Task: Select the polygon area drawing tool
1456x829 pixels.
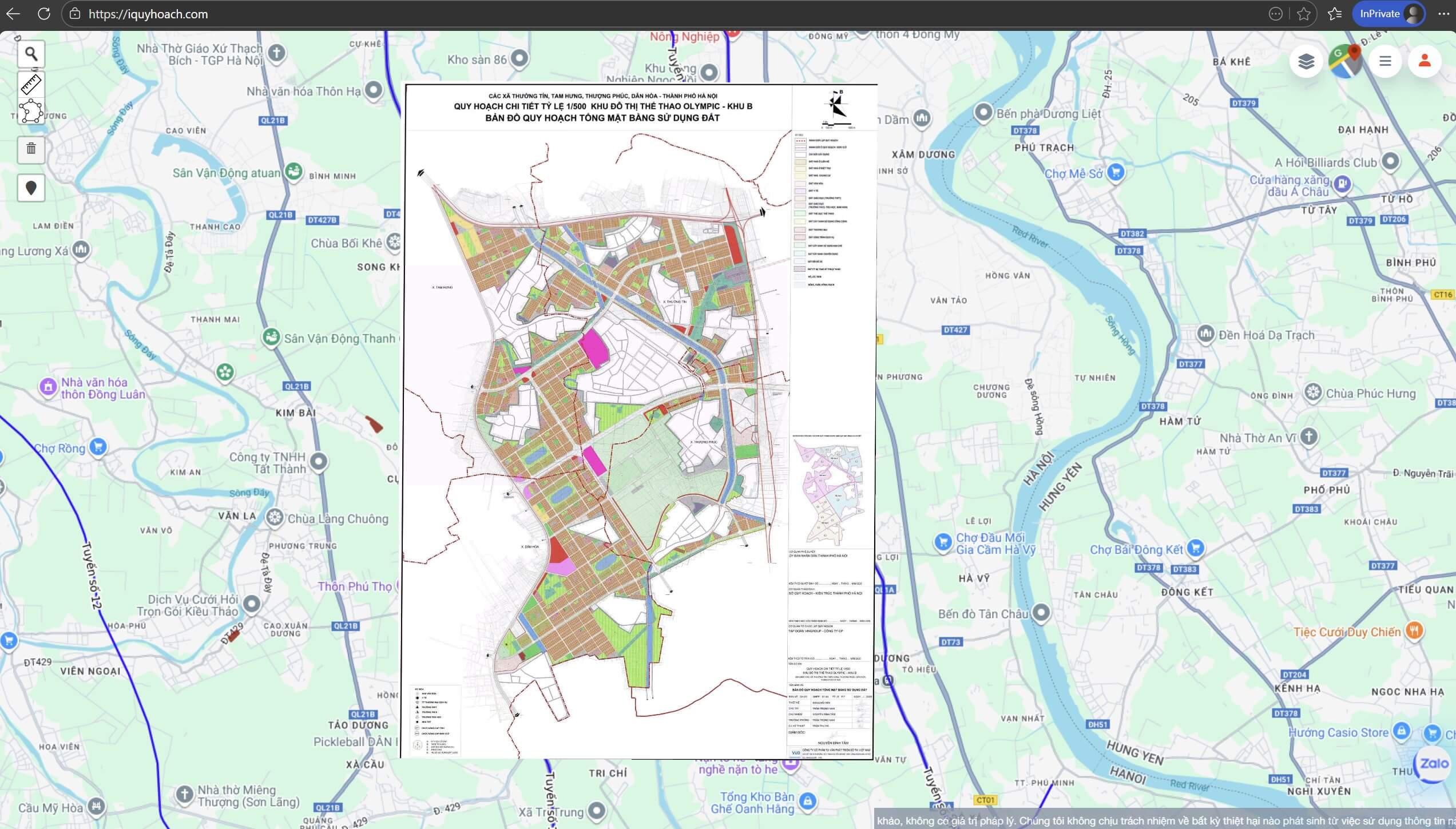Action: 31,111
